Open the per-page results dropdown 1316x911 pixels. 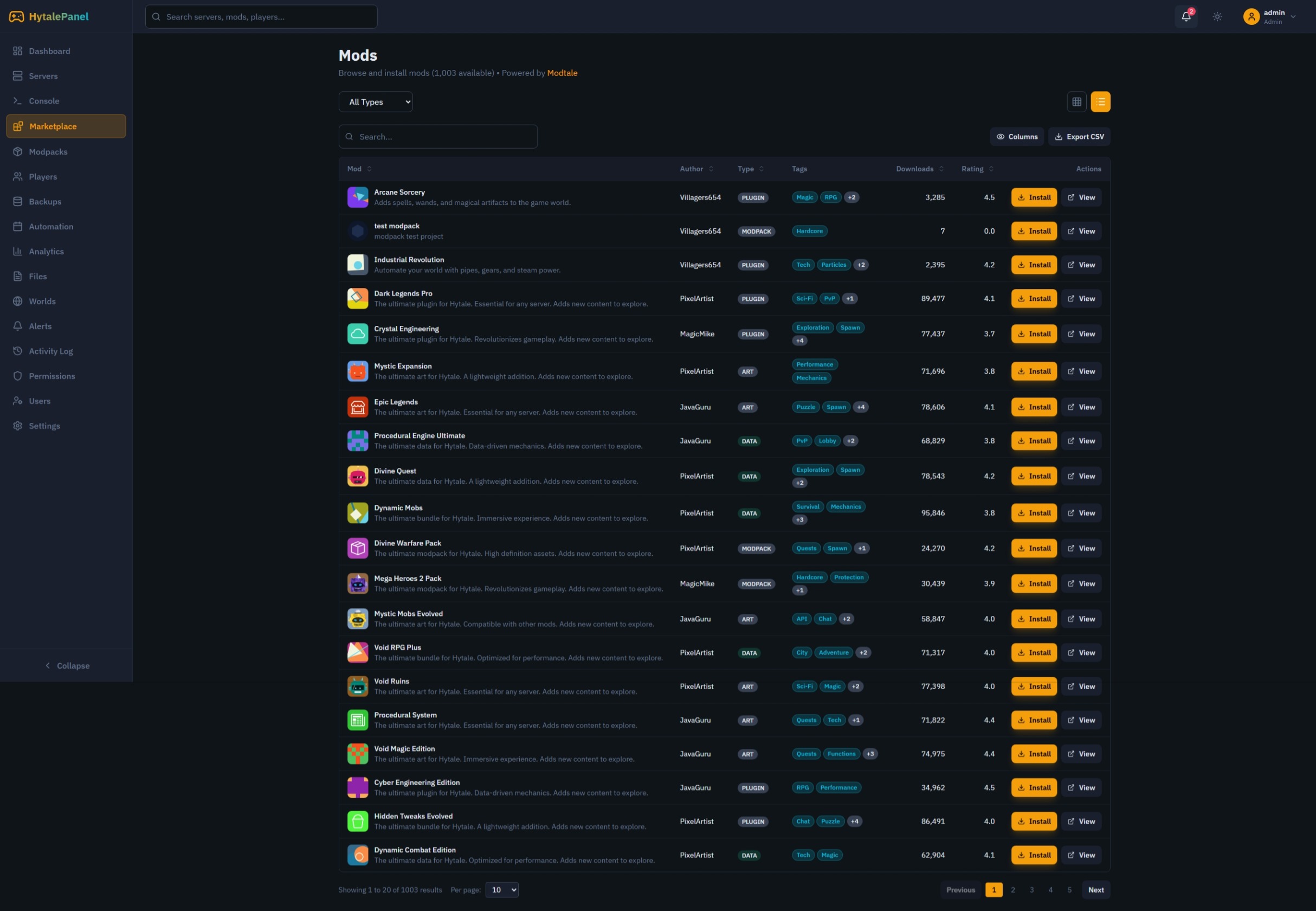[501, 889]
